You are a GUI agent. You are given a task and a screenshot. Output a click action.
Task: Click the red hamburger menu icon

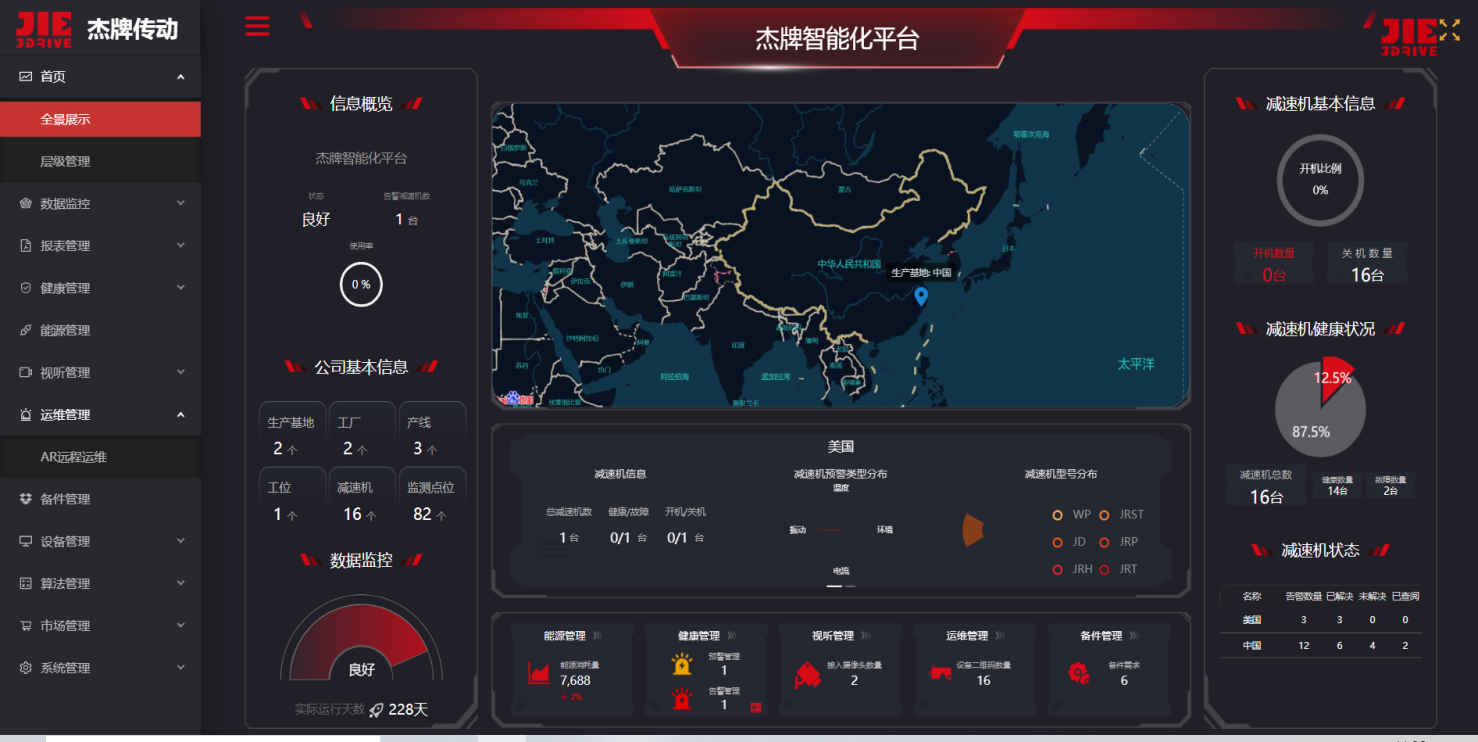pos(257,26)
